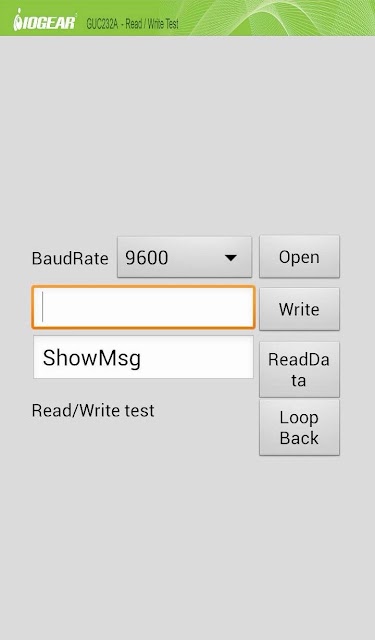Open the BaudRate 9600 dropdown
Viewport: 375px width, 640px height.
(184, 258)
